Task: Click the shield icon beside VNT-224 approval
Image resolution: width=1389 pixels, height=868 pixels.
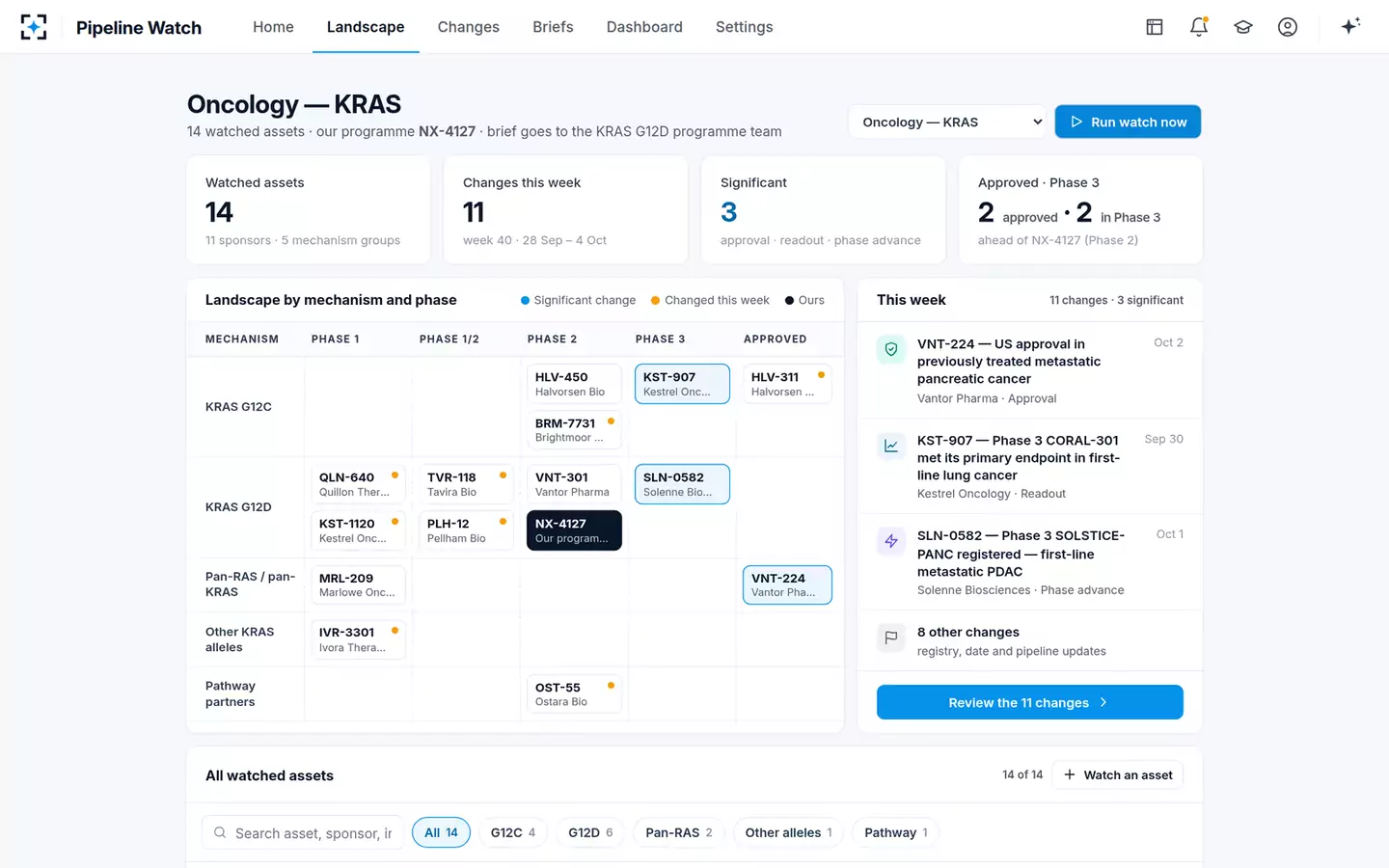Action: 891,349
